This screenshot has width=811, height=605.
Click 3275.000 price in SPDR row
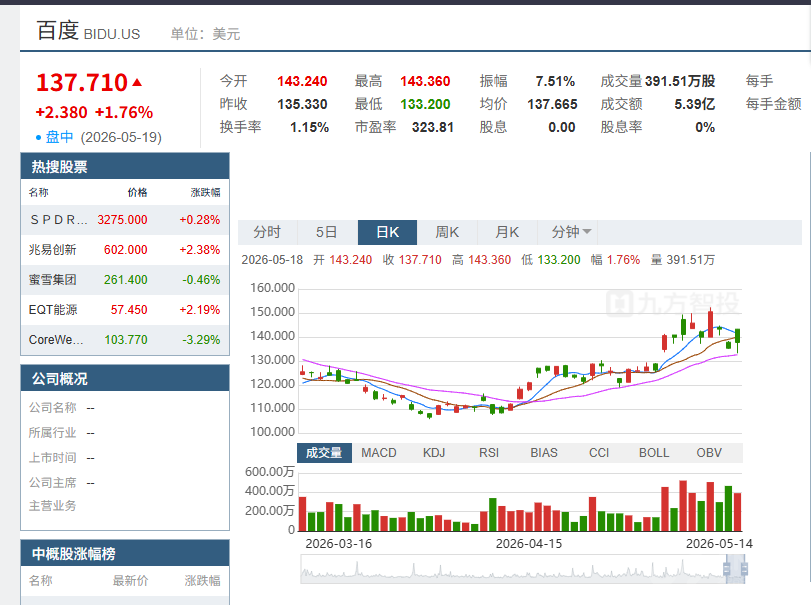click(x=122, y=220)
